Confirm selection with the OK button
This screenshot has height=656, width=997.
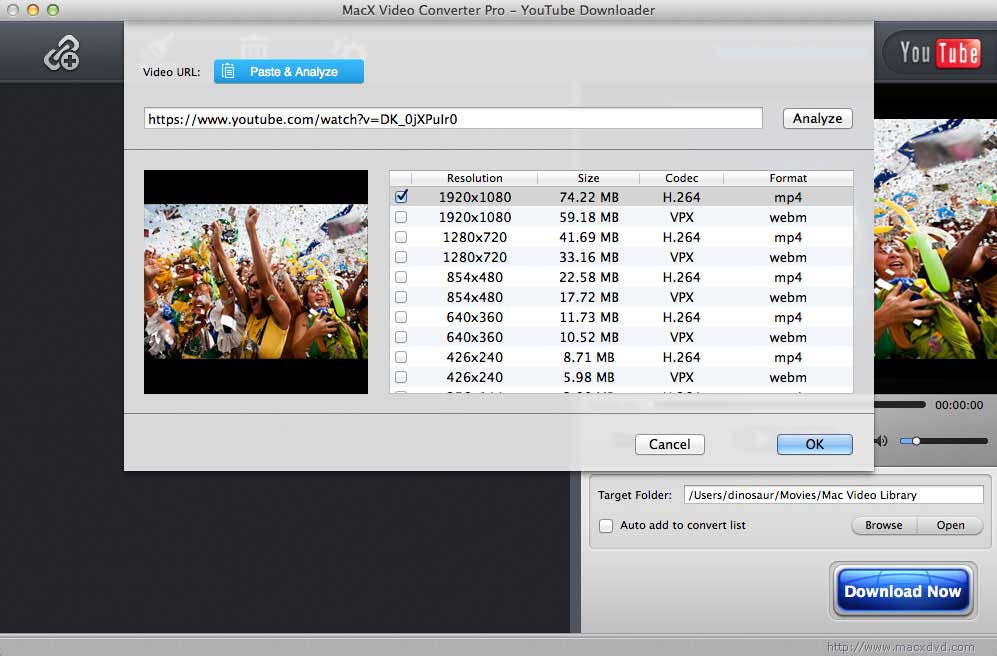pos(815,444)
